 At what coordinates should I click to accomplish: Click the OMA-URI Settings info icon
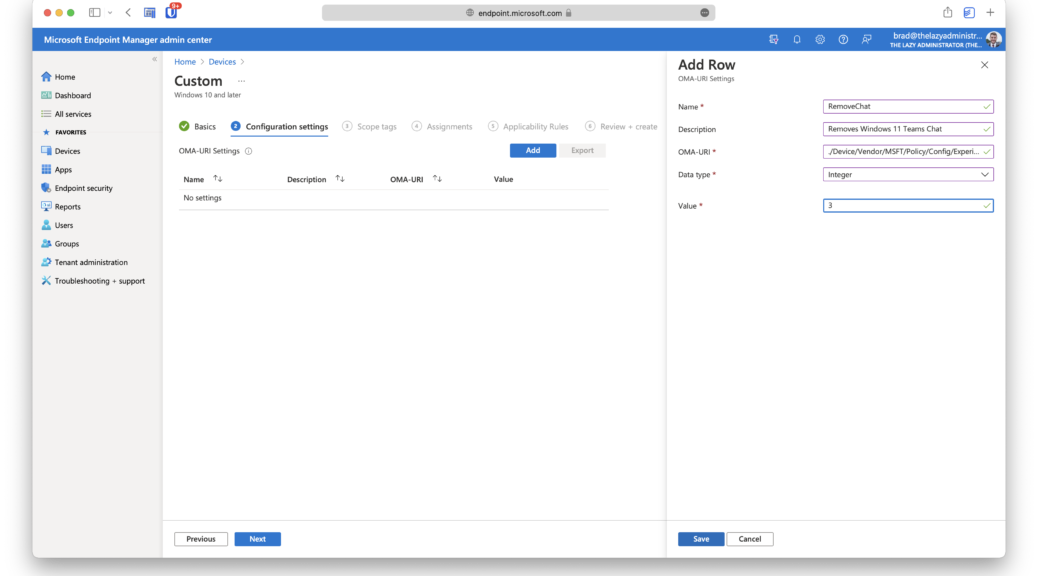coord(249,151)
